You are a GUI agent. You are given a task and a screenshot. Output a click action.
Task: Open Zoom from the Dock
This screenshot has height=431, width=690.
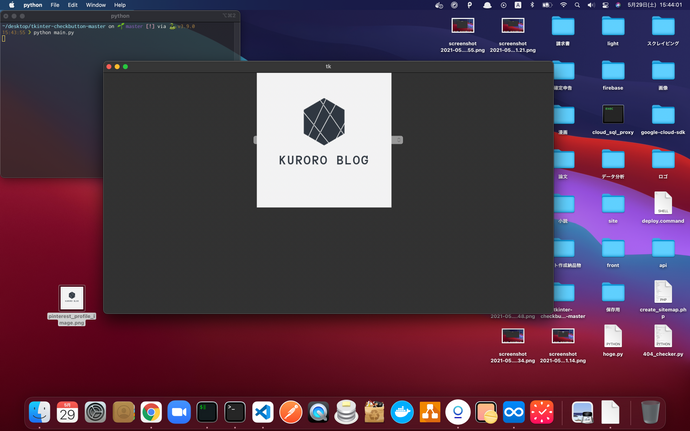click(x=179, y=412)
